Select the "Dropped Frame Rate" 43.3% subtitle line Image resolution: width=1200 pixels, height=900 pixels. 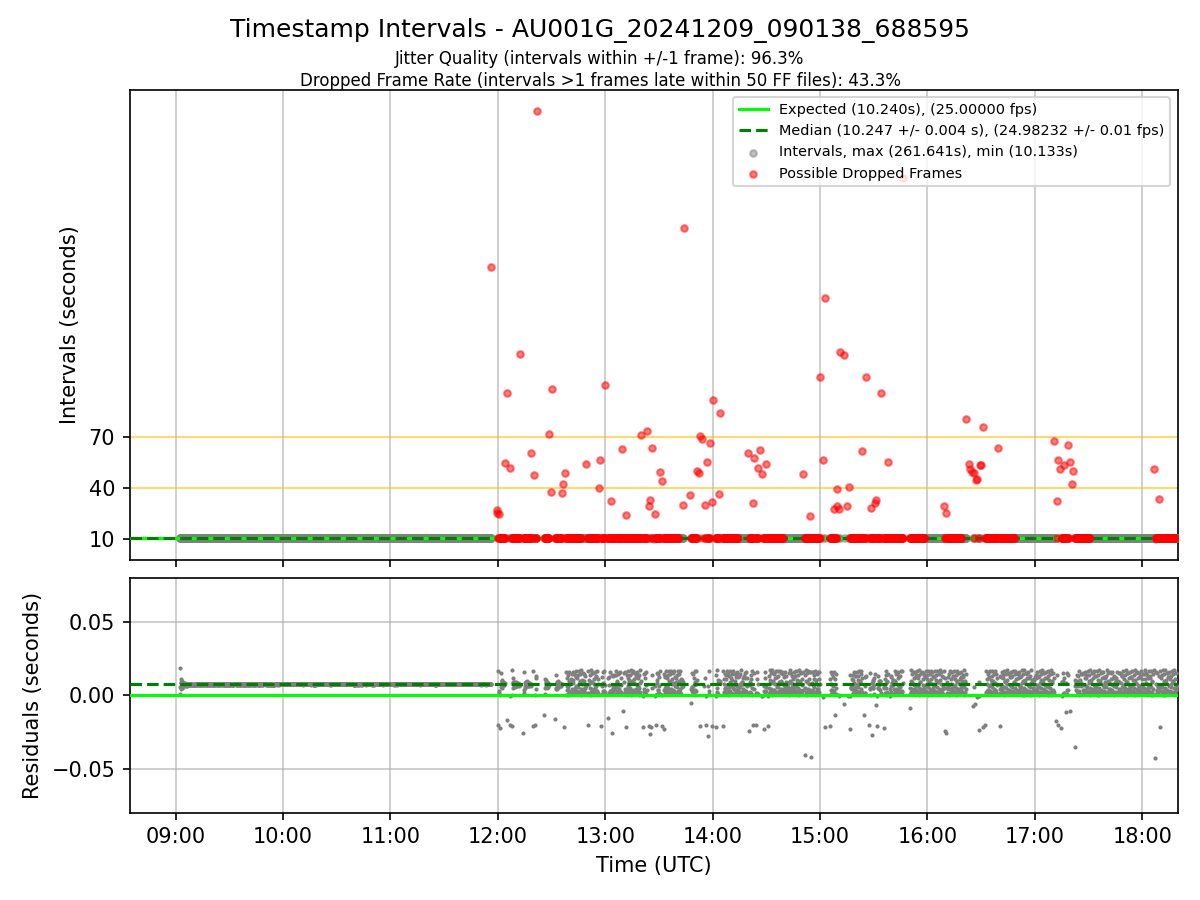point(600,80)
